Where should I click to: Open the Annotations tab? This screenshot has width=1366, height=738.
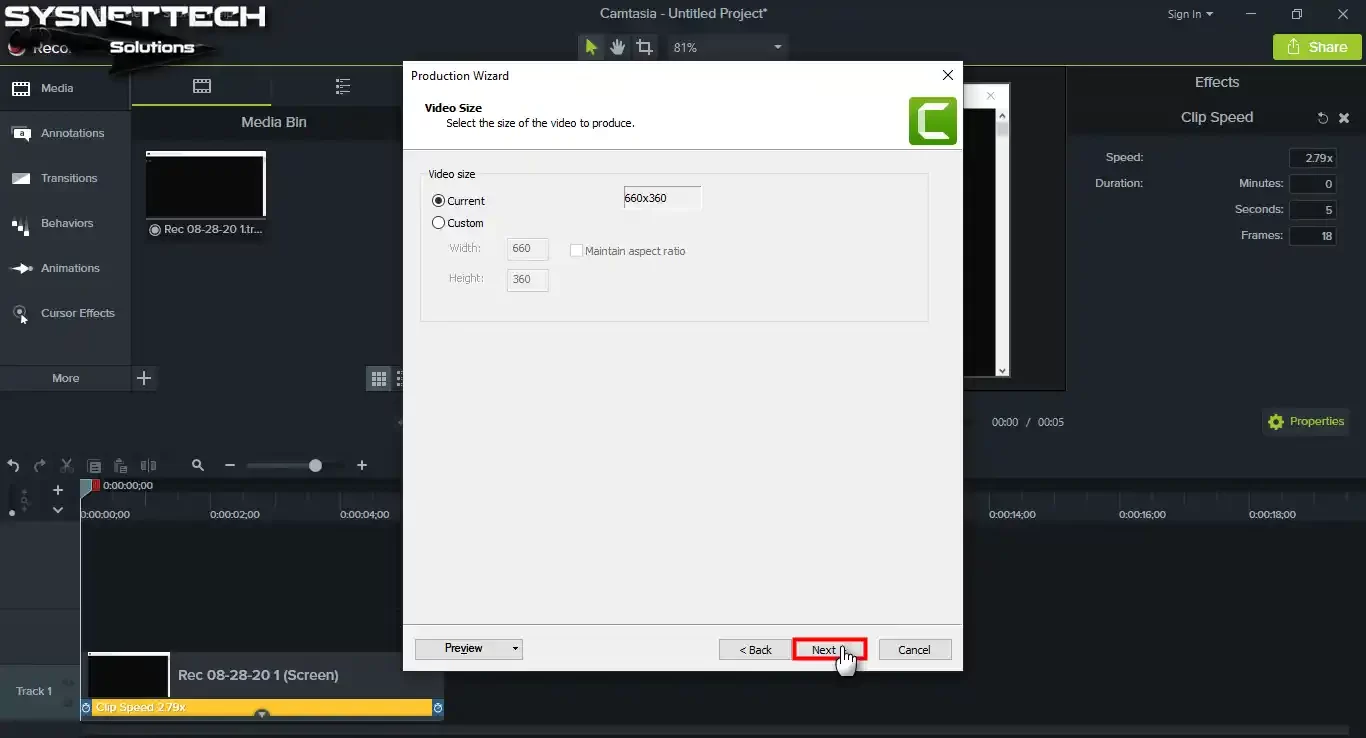65,133
